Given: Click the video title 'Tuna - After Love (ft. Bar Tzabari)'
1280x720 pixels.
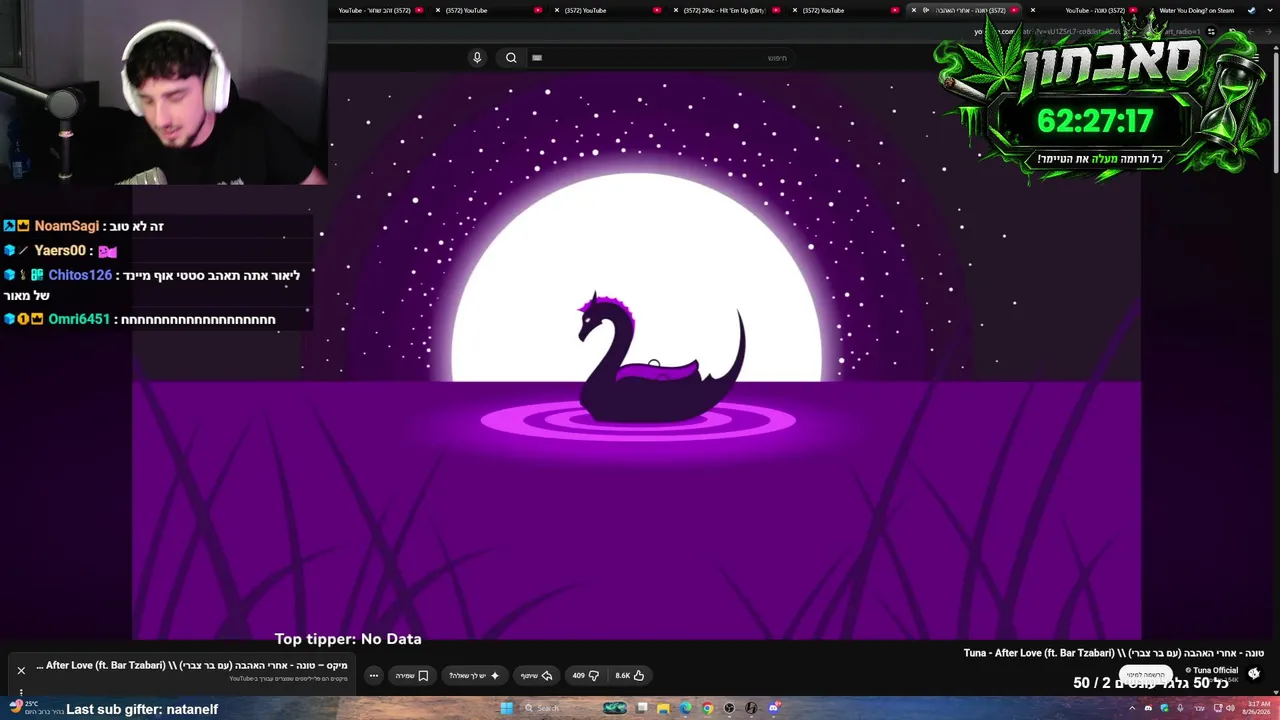Looking at the screenshot, I should [1113, 653].
